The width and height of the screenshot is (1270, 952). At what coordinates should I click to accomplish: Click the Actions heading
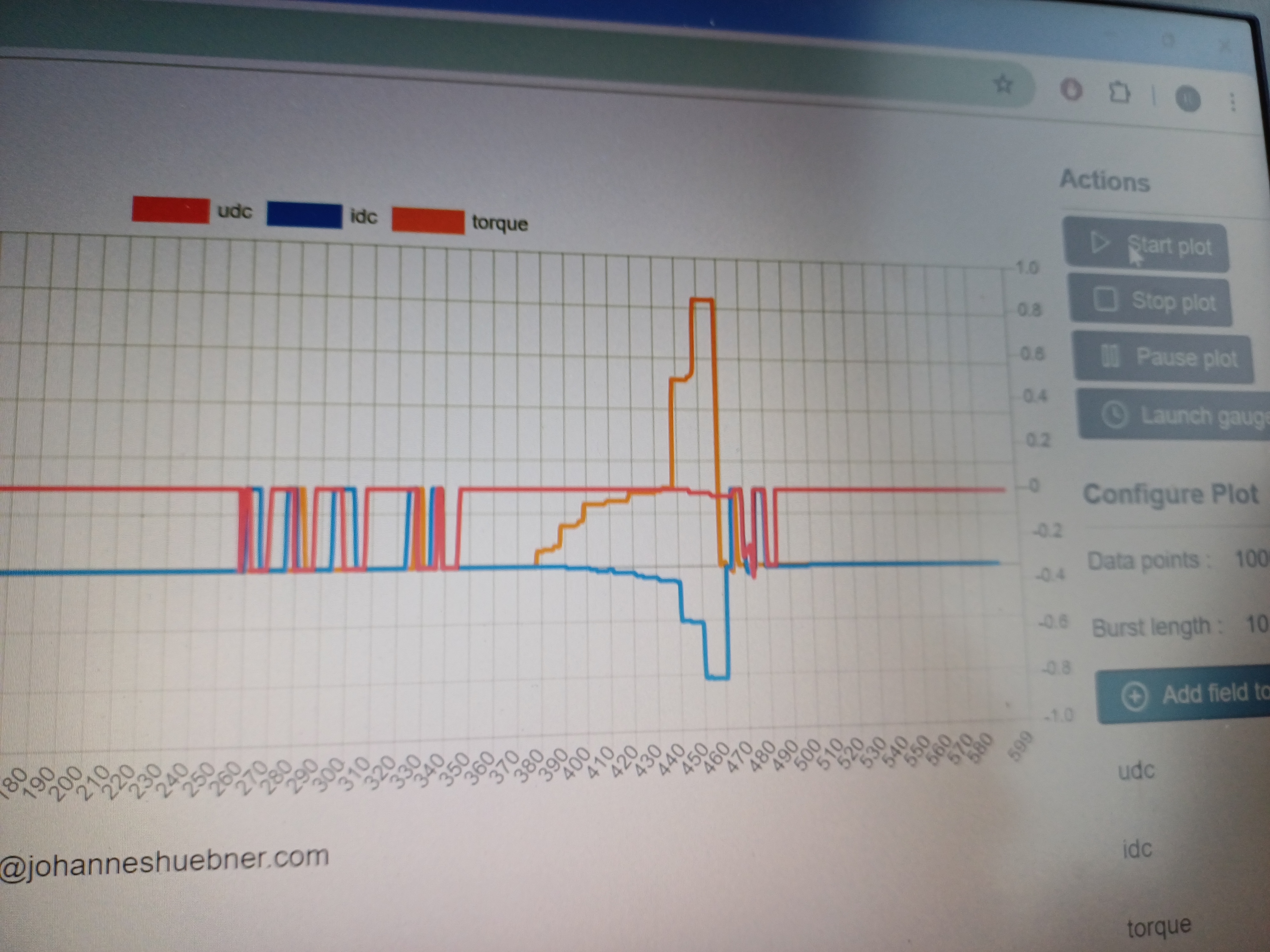pyautogui.click(x=1105, y=181)
